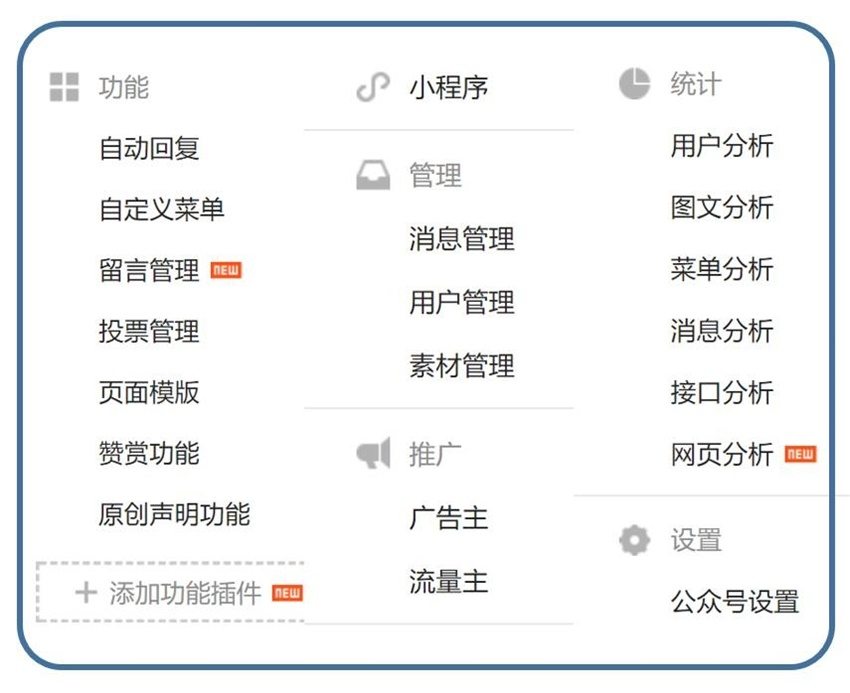Open 原创声明功能

[174, 514]
